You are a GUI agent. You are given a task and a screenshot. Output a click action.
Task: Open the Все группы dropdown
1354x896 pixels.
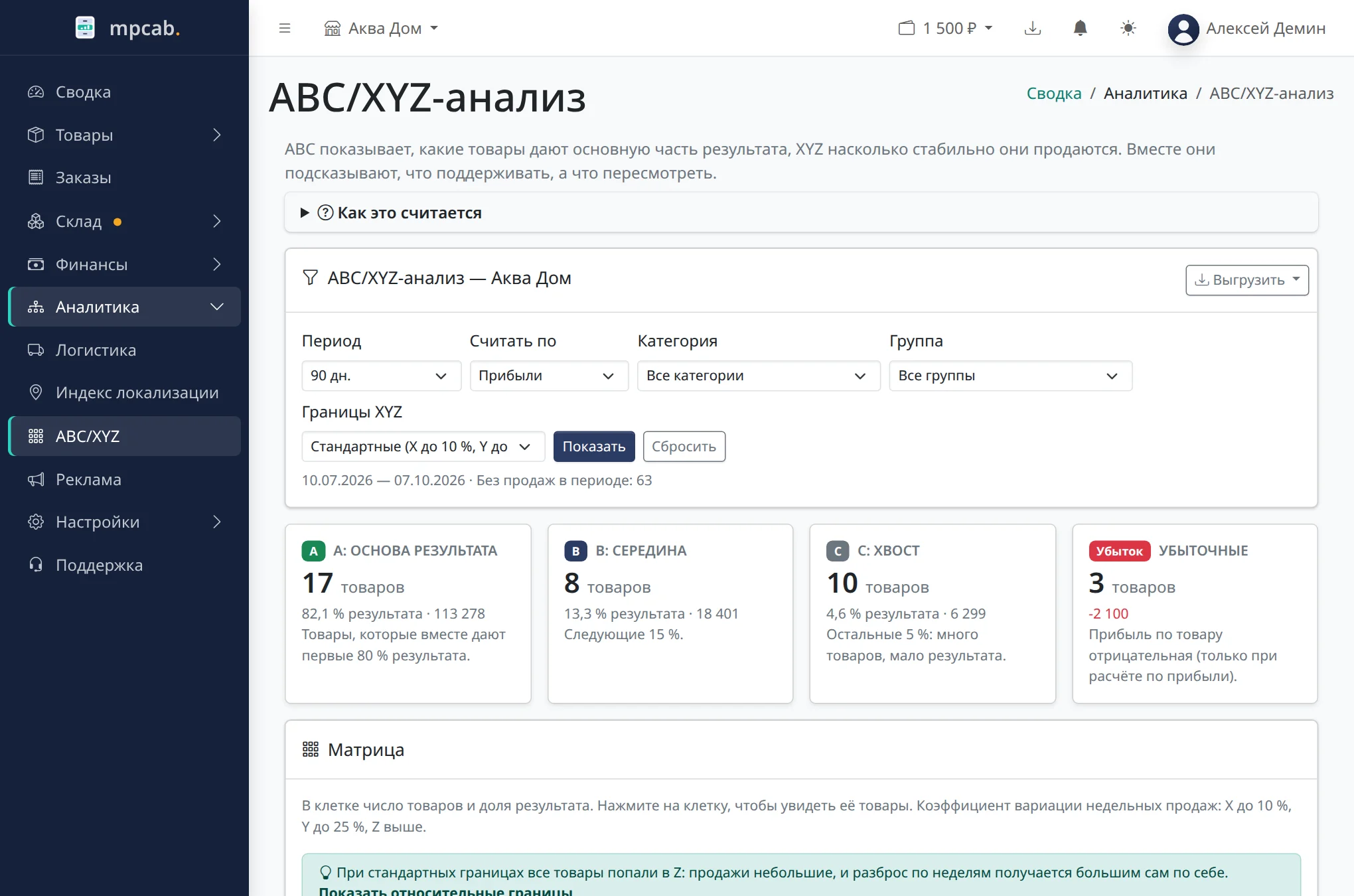click(x=1010, y=376)
